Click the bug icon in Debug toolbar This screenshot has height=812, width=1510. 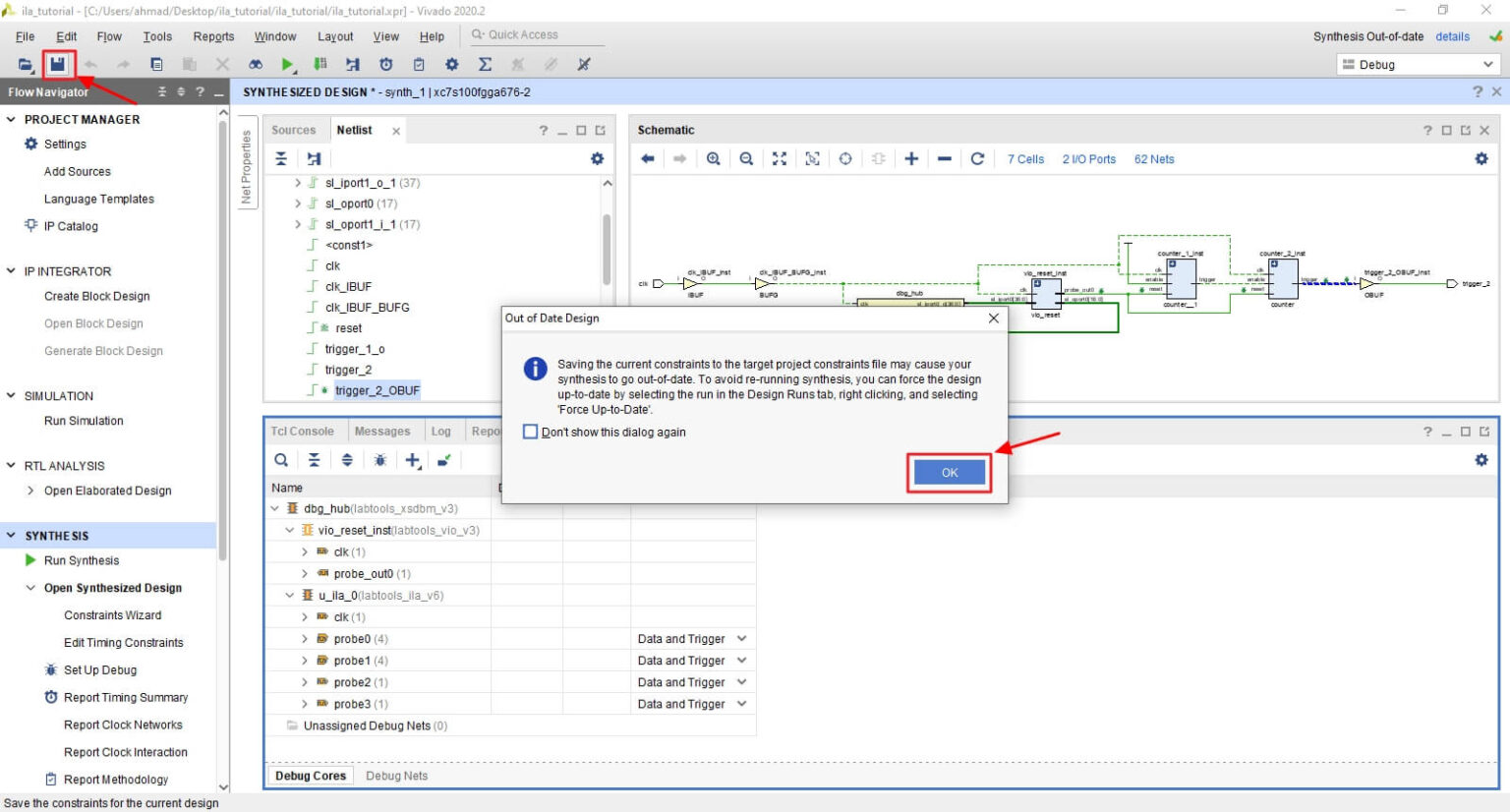pos(379,460)
